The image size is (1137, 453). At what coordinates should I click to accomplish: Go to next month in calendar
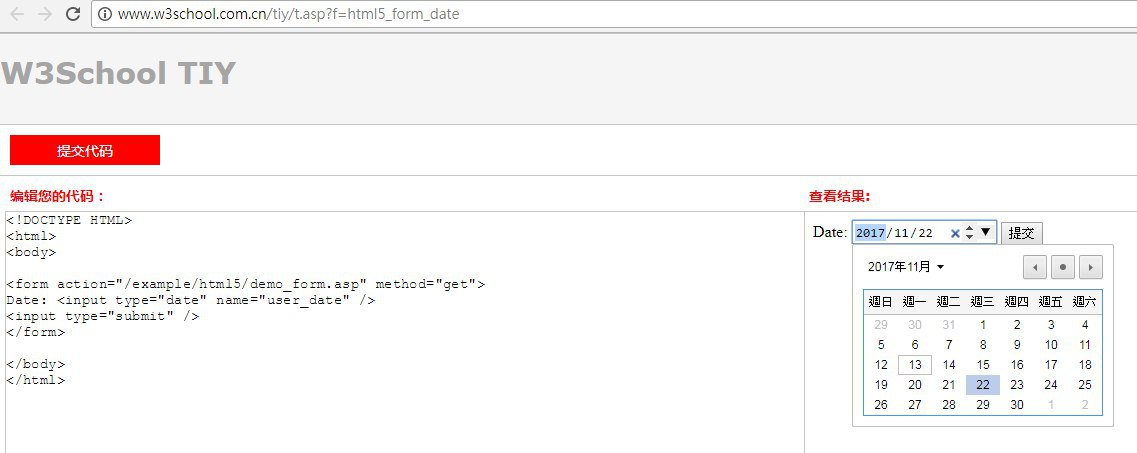click(1091, 267)
